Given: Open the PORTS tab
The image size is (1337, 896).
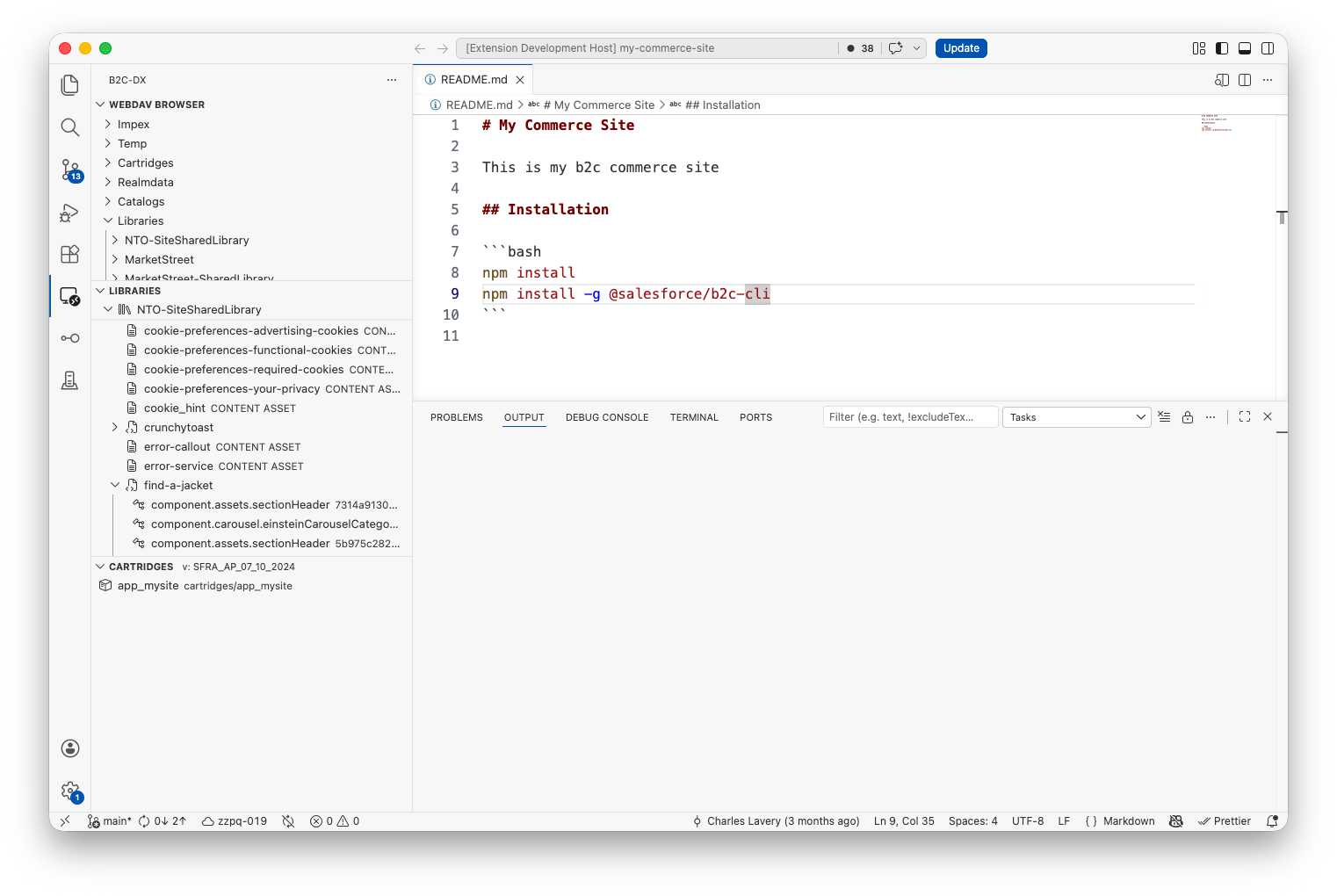Looking at the screenshot, I should pos(756,418).
